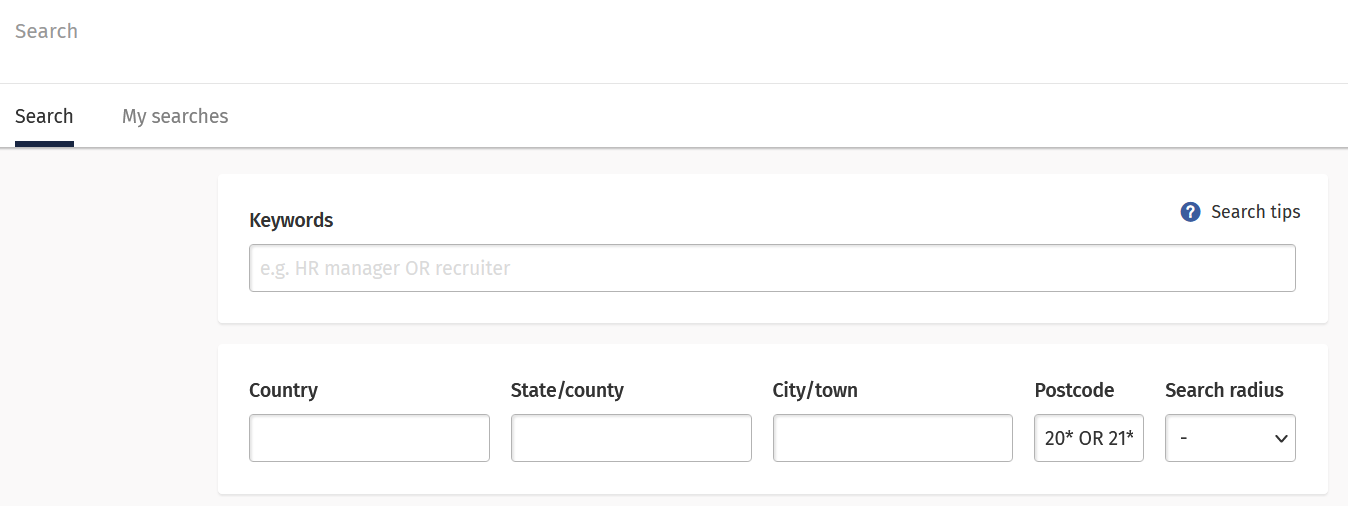Open the Search tips link
The image size is (1348, 506).
click(1255, 212)
